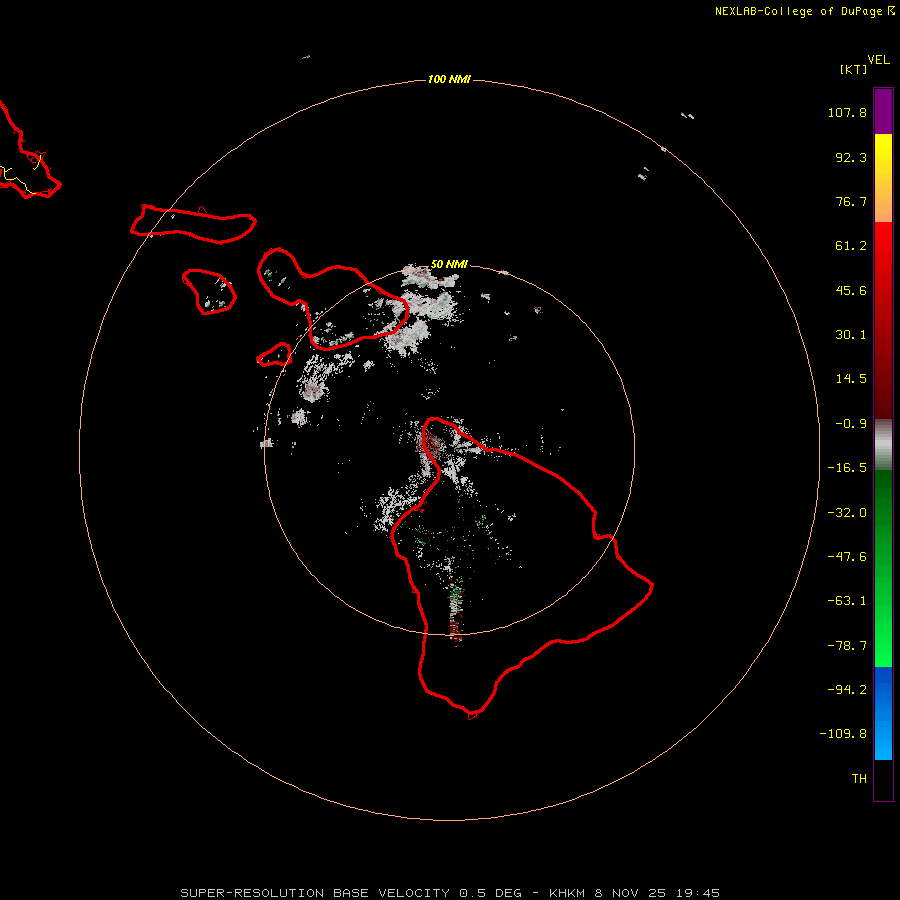
Task: Click the -63.1 legend value
Action: 847,601
